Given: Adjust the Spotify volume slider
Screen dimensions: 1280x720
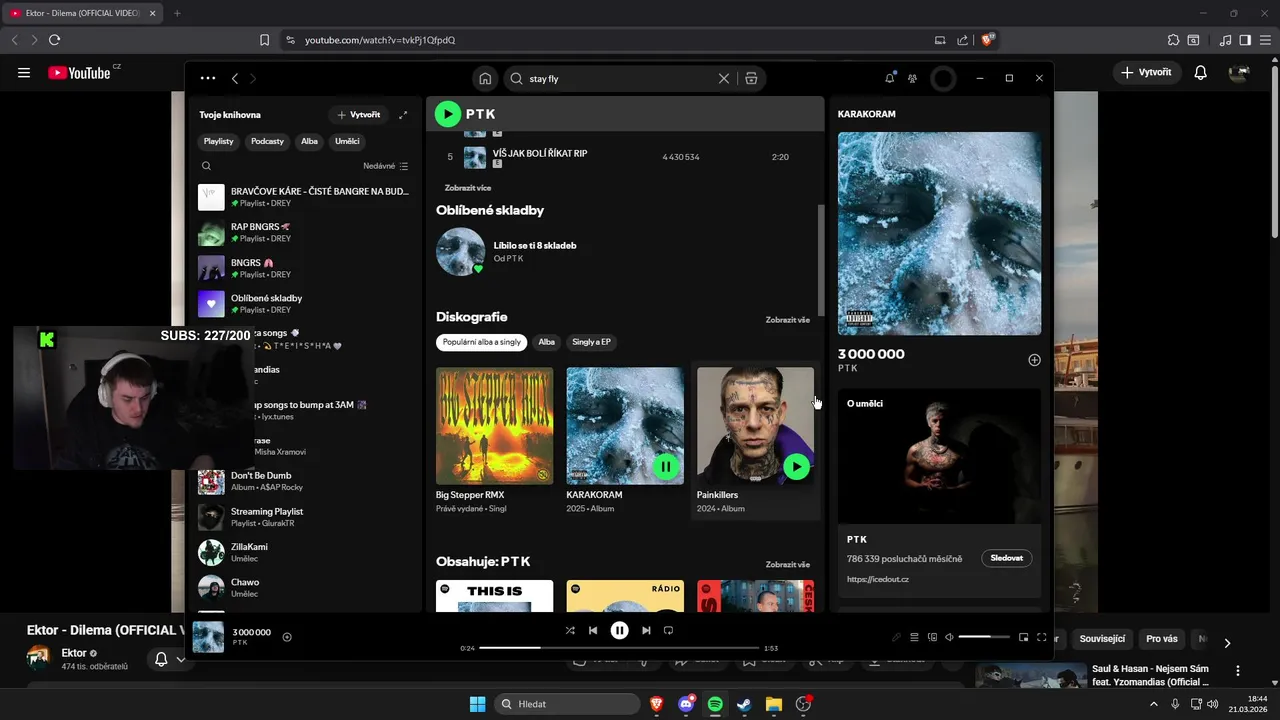Looking at the screenshot, I should click(x=984, y=637).
